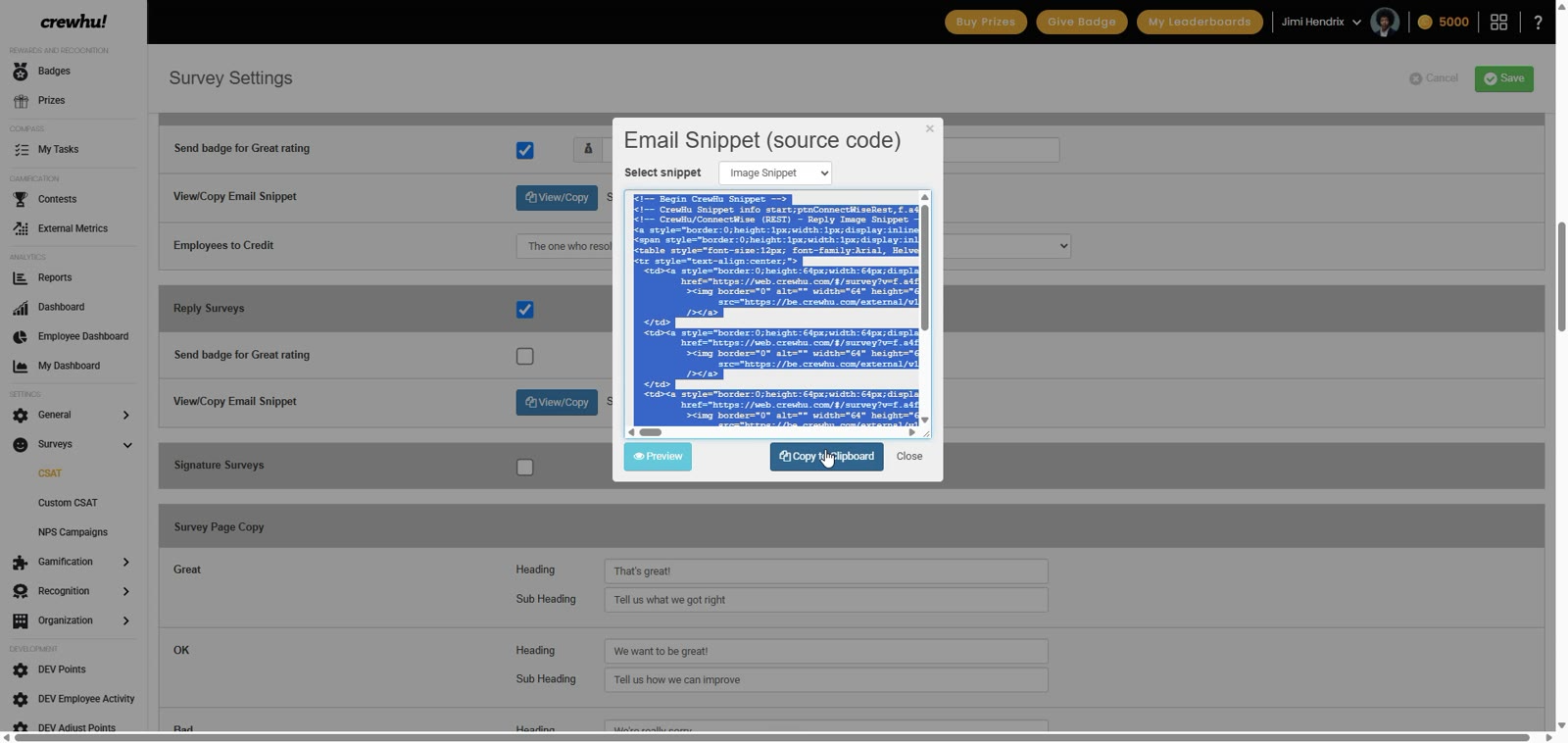Enable Send badge under Reply Surveys
The height and width of the screenshot is (743, 1568).
(525, 356)
